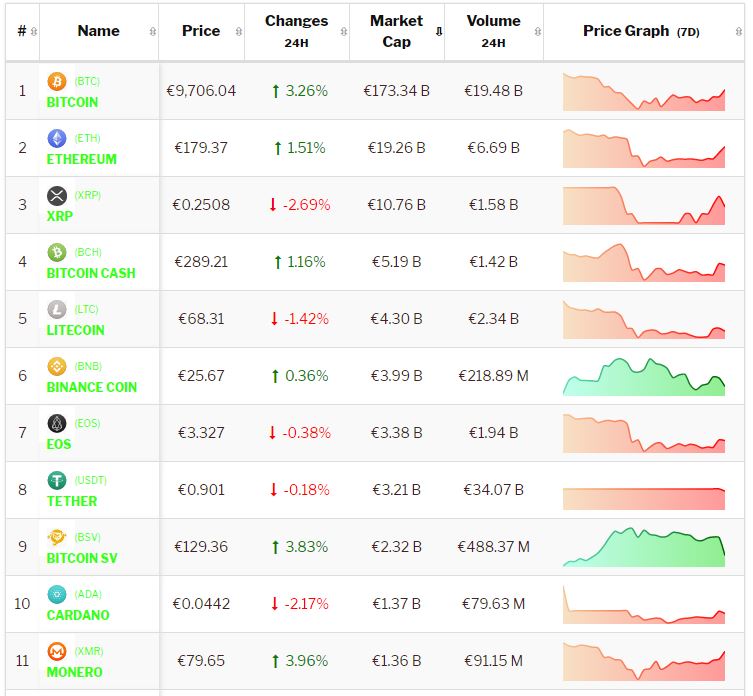Click the Monero orange coin icon
Viewport: 753px width, 696px height.
[57, 651]
